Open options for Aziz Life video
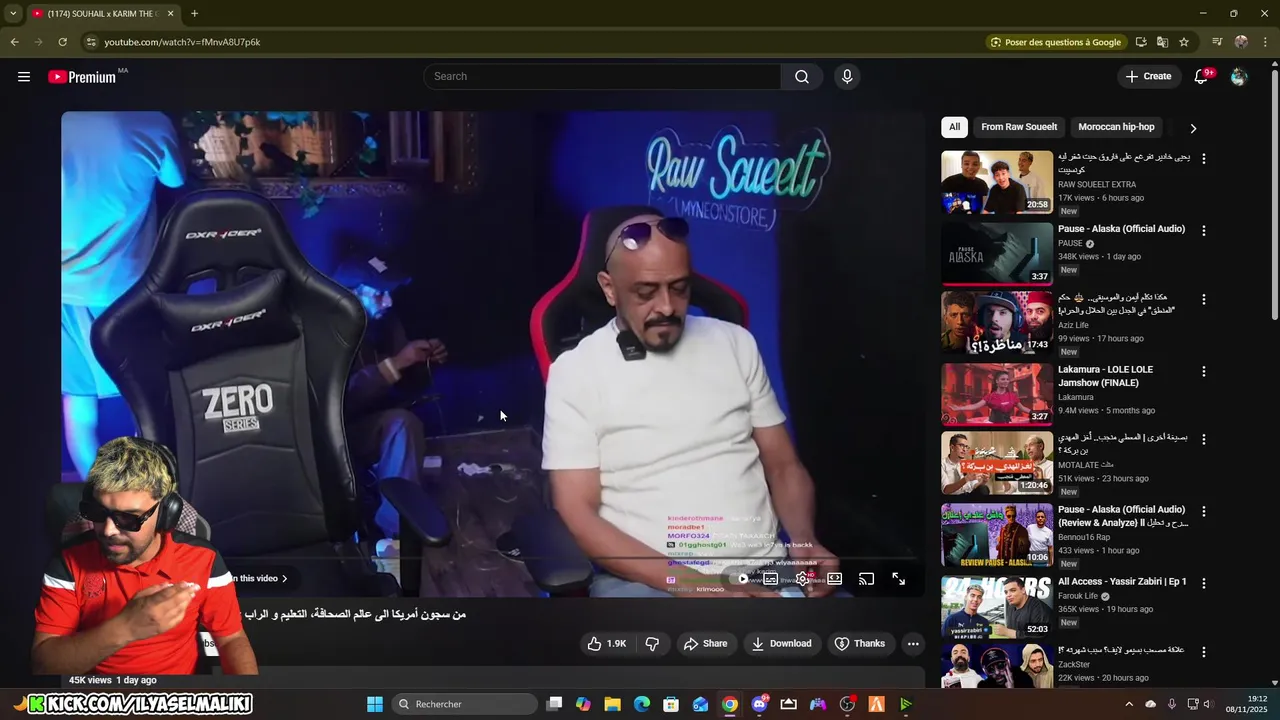This screenshot has height=720, width=1280. coord(1204,299)
